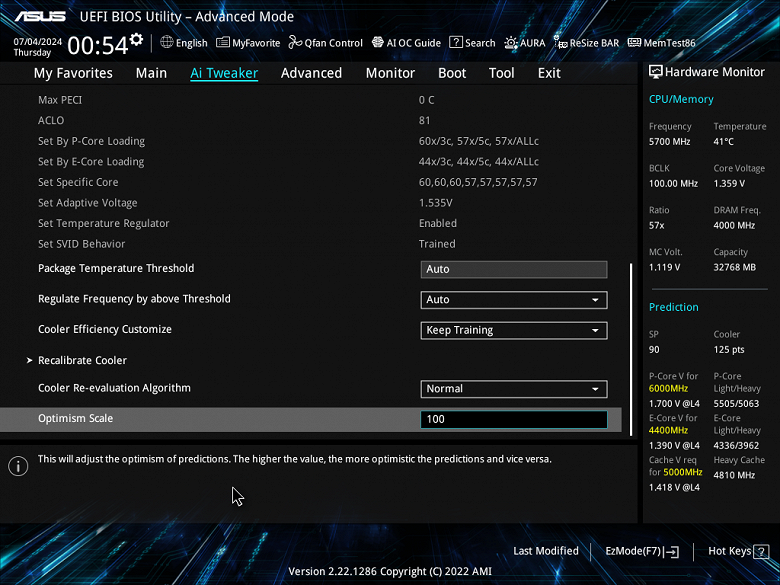Open the Advanced tab
780x585 pixels.
(311, 73)
